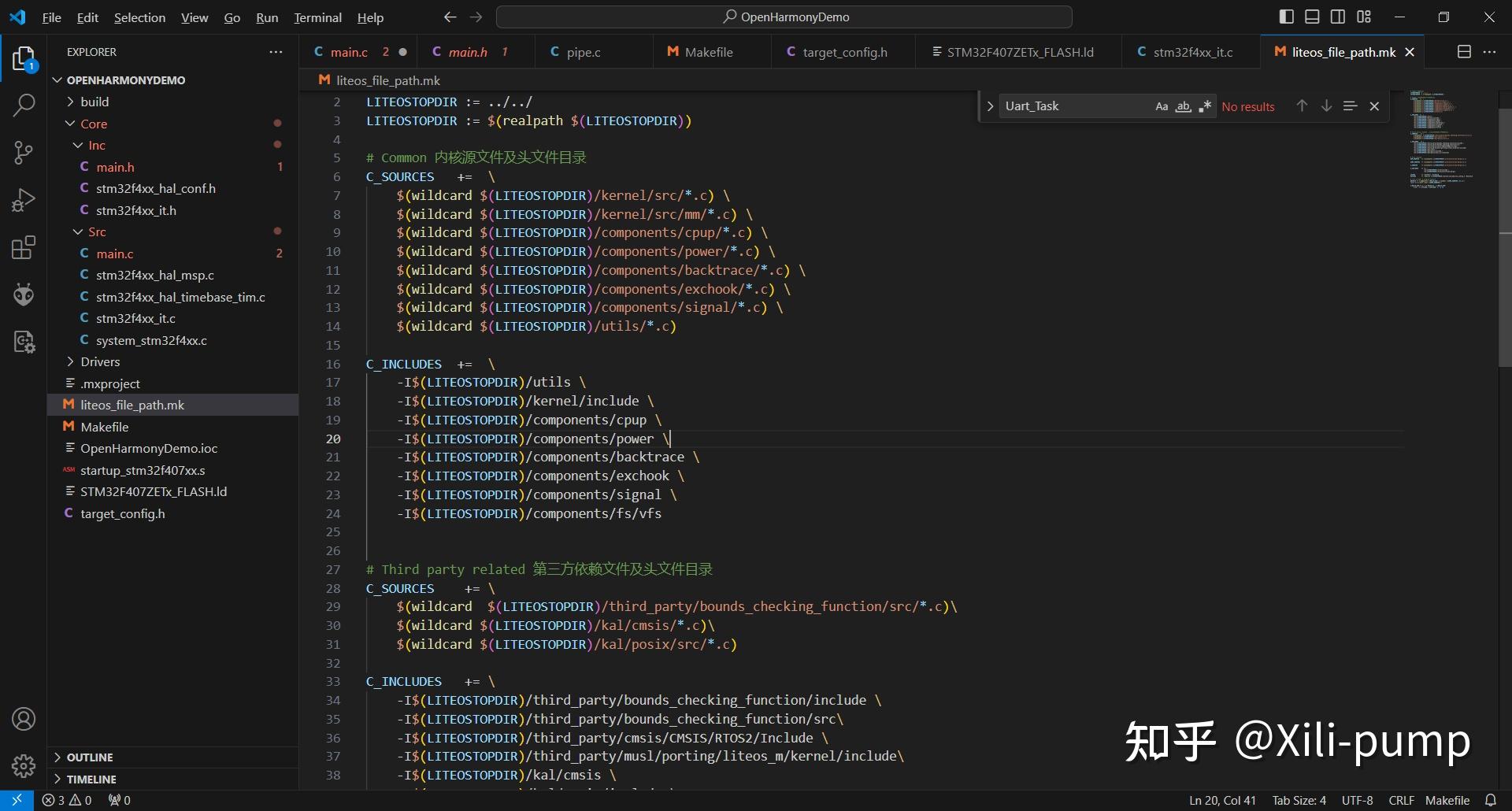Expand the OUTLINE section
This screenshot has width=1512, height=811.
[x=90, y=757]
